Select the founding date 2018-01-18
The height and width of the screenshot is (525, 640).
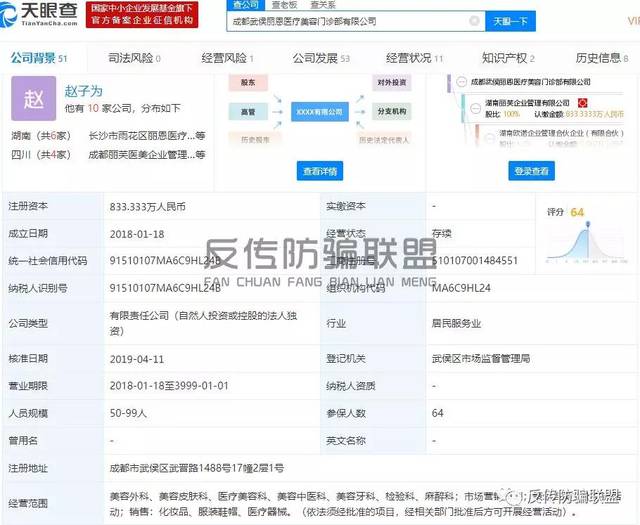(137, 234)
